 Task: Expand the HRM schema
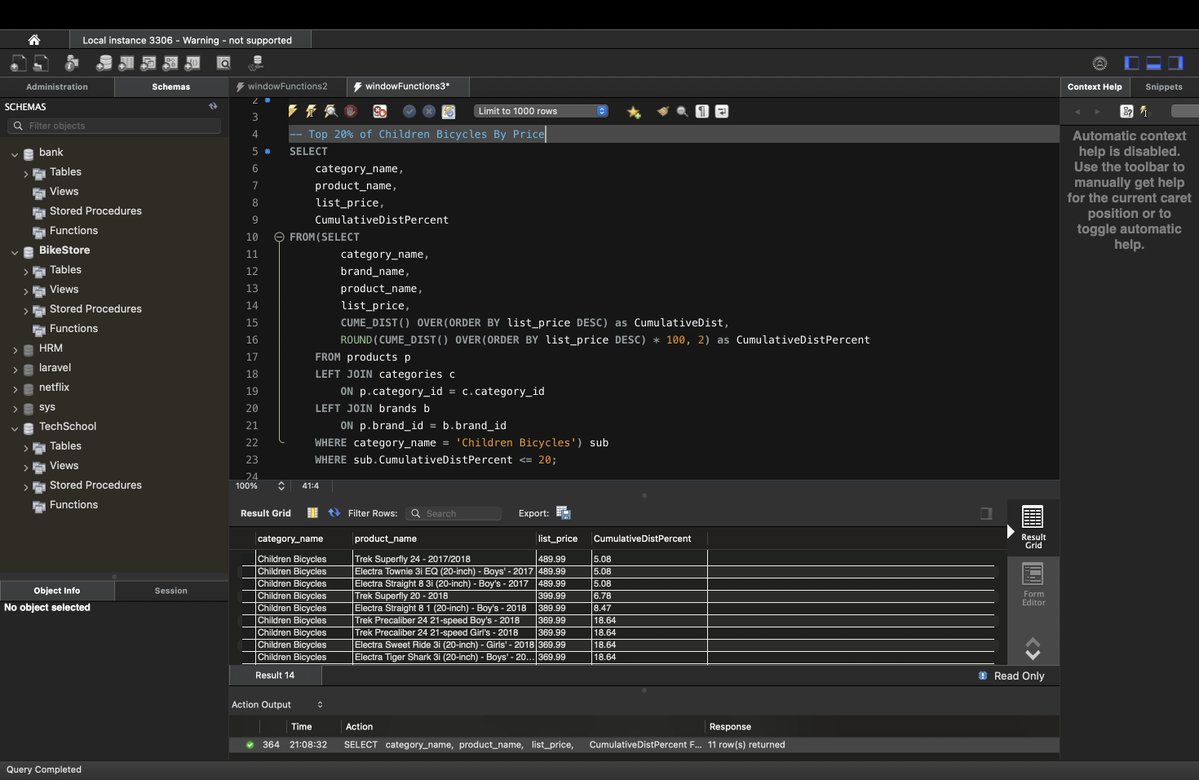(15, 349)
